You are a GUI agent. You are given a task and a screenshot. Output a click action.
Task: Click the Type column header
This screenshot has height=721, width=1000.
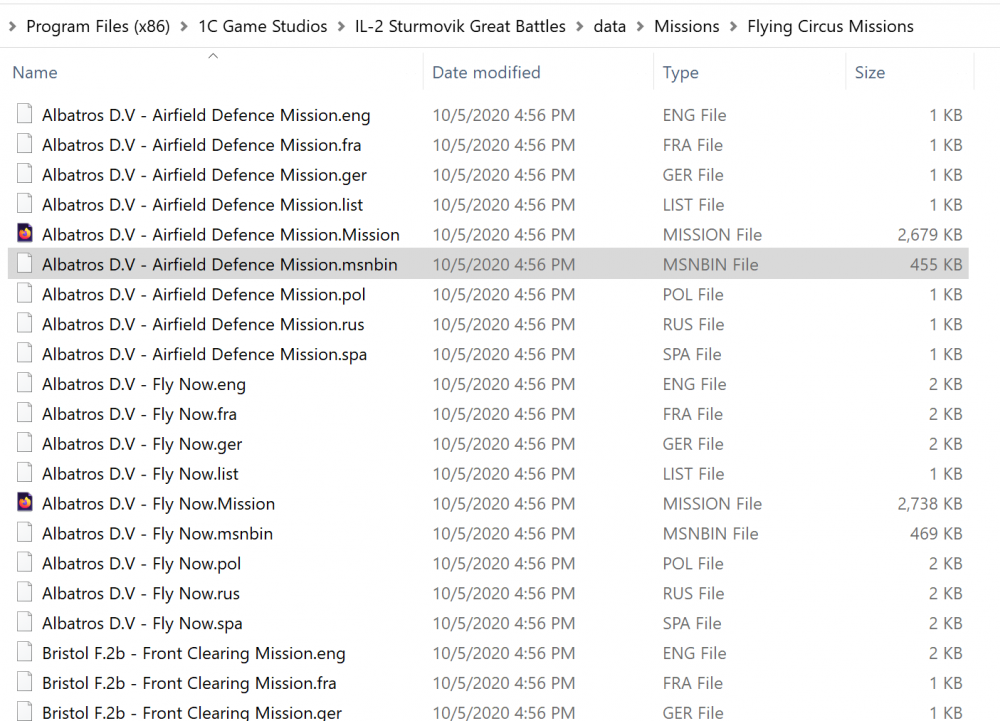coord(680,72)
